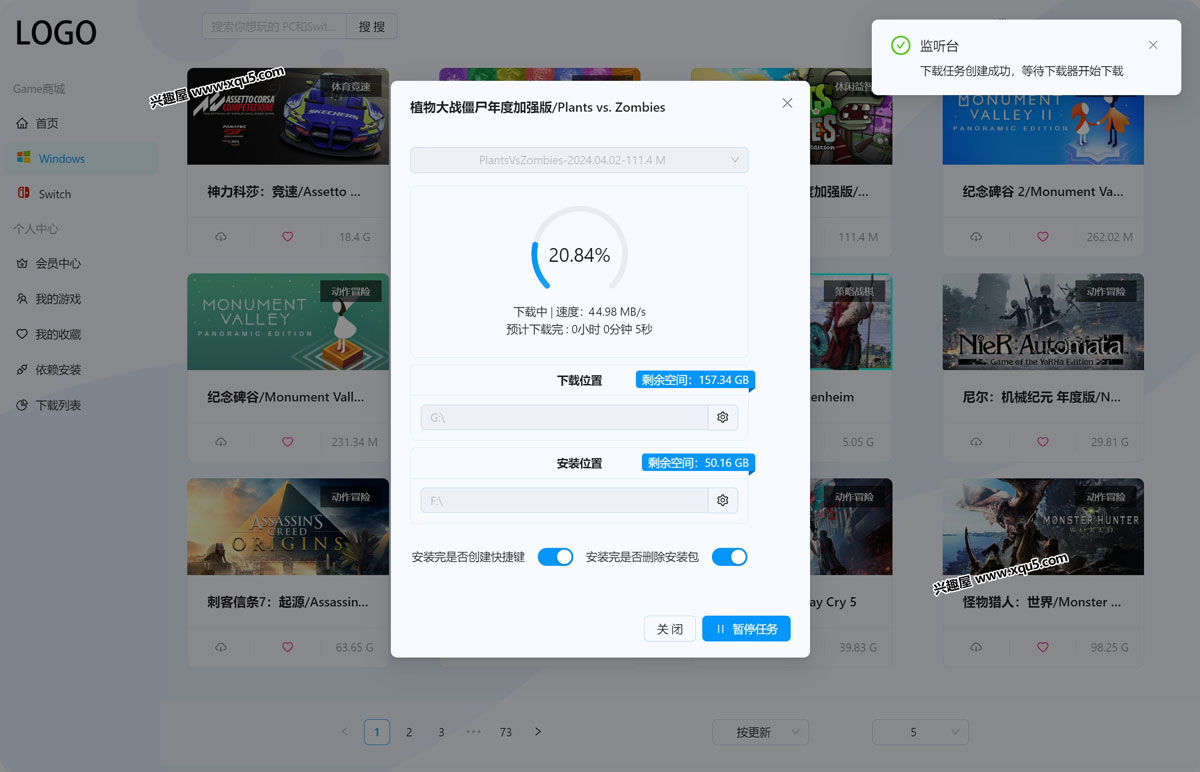The width and height of the screenshot is (1200, 772).
Task: Click the 怪物猎人：世界/Monster title
Action: (1042, 602)
